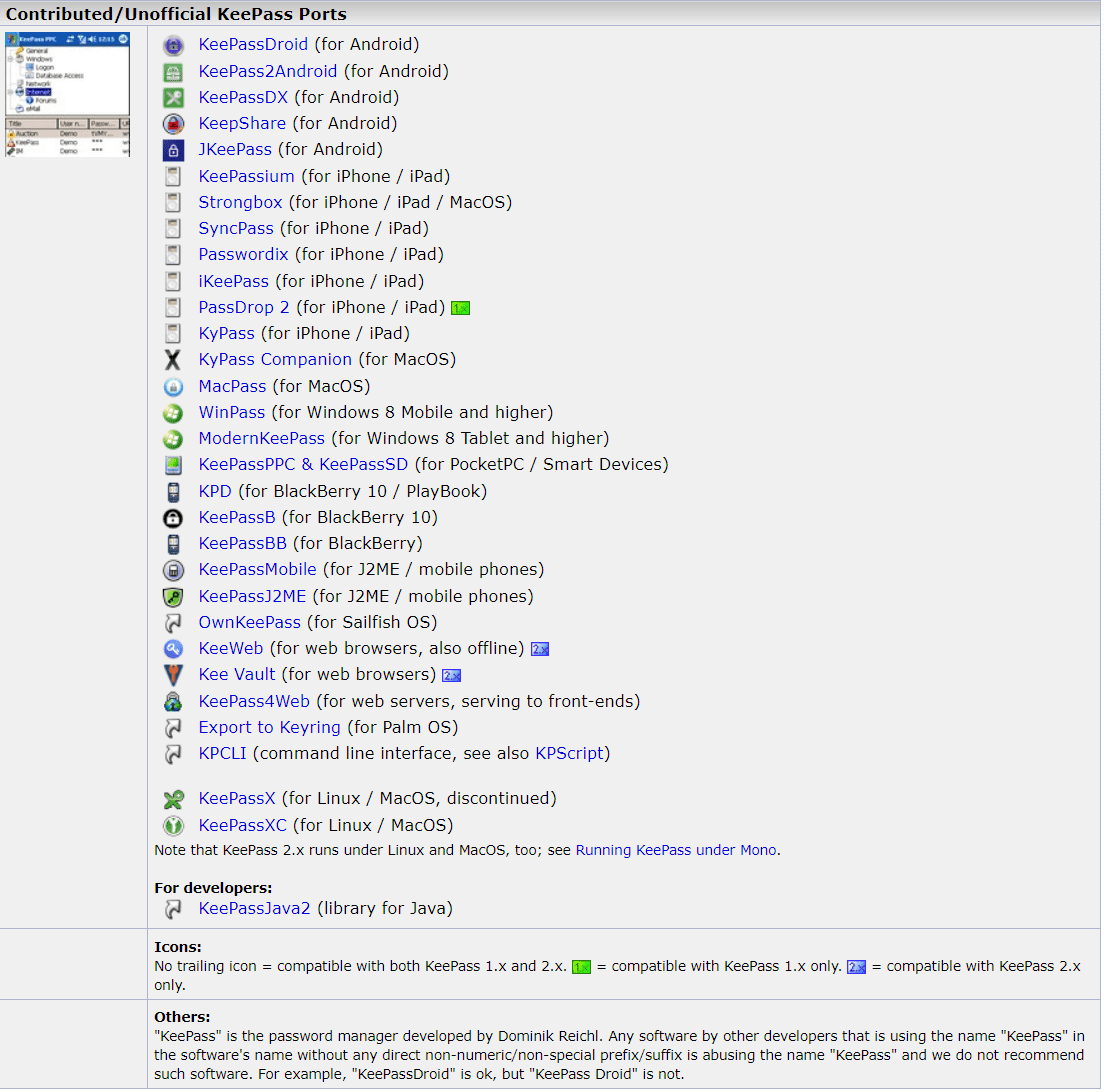
Task: Visit the KeepShare link
Action: click(242, 123)
